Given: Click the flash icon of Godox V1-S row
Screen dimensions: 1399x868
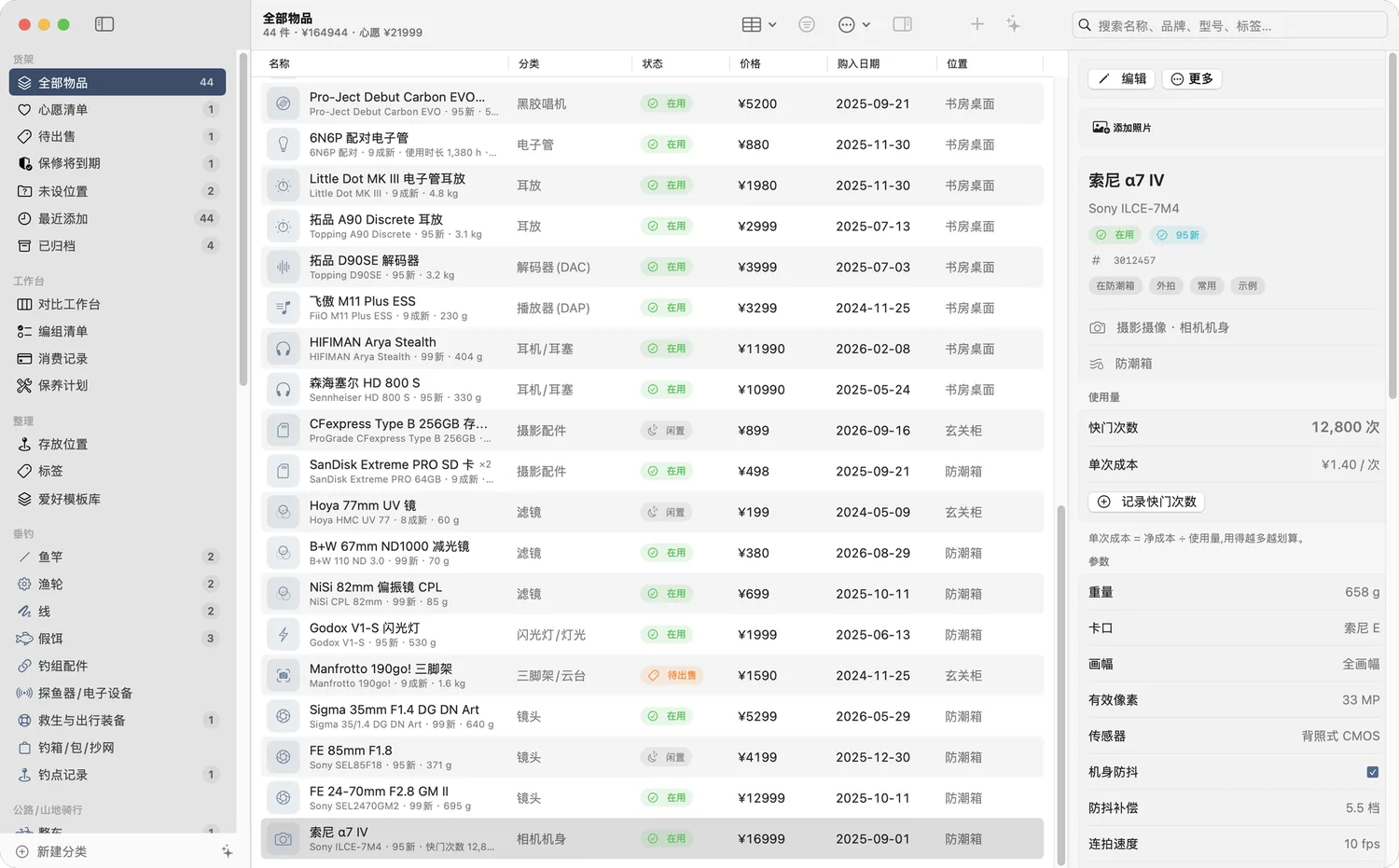Looking at the screenshot, I should pos(283,635).
